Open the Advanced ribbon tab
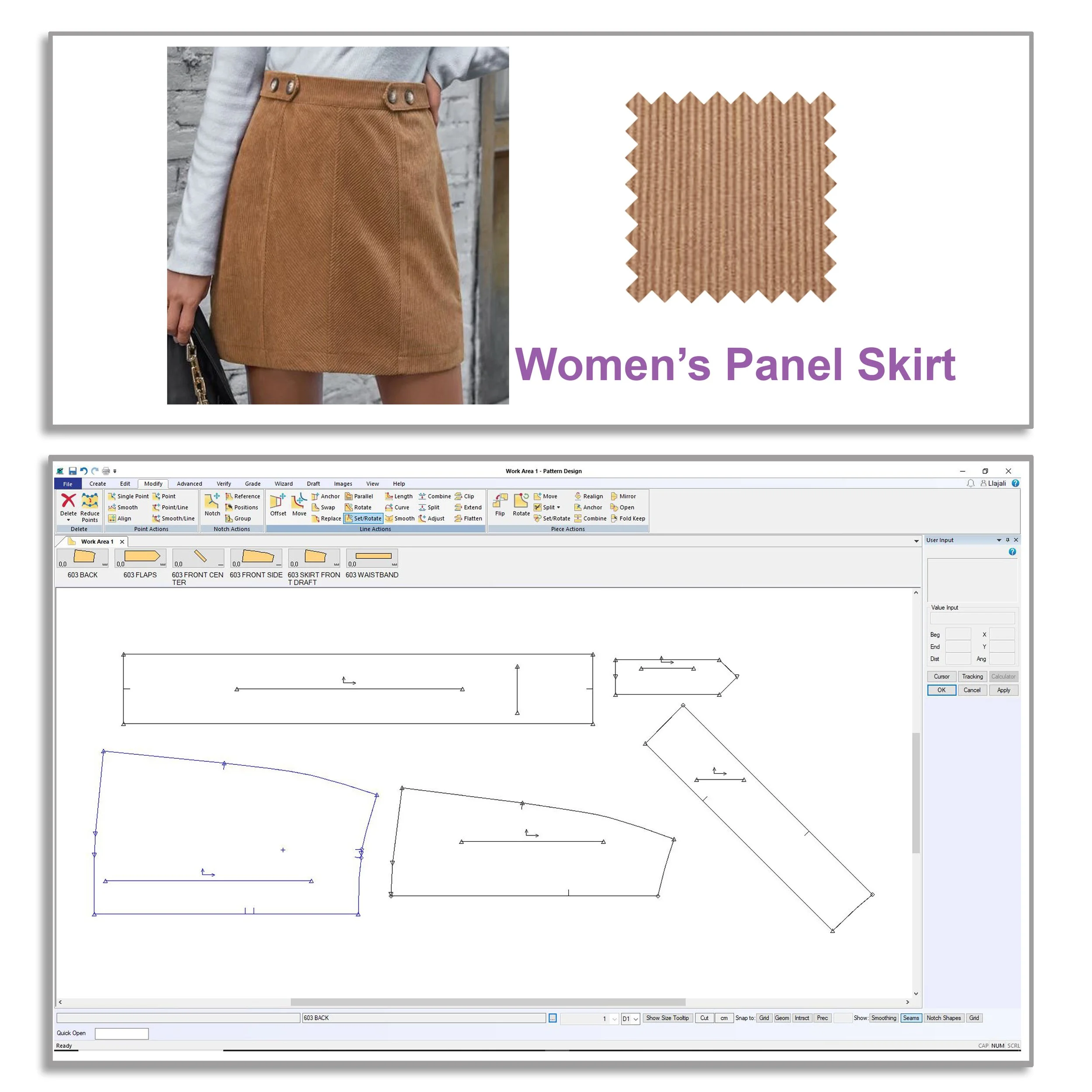The image size is (1092, 1092). coord(189,484)
